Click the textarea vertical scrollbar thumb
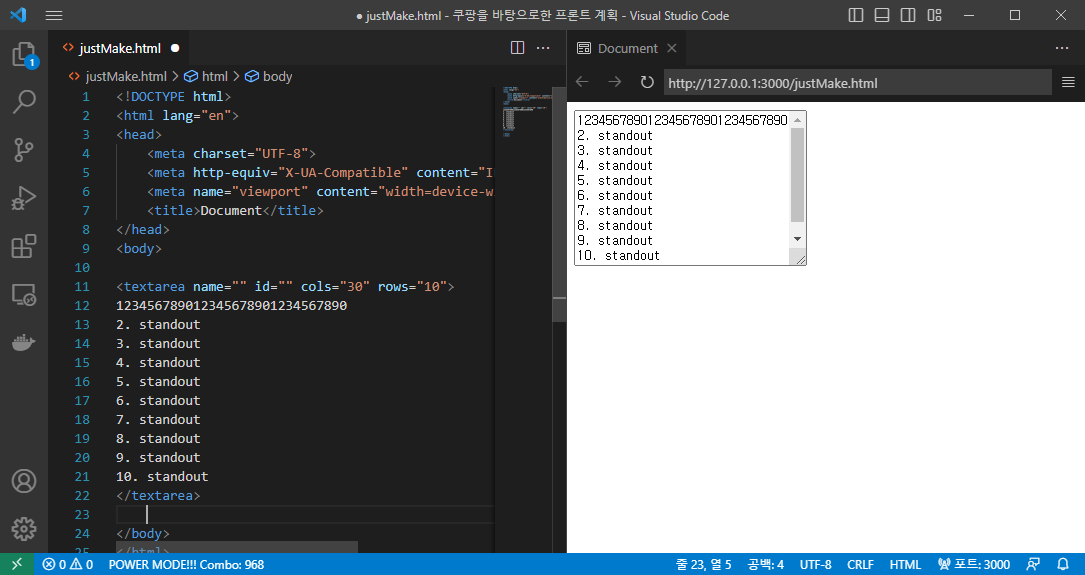The image size is (1085, 575). [797, 175]
